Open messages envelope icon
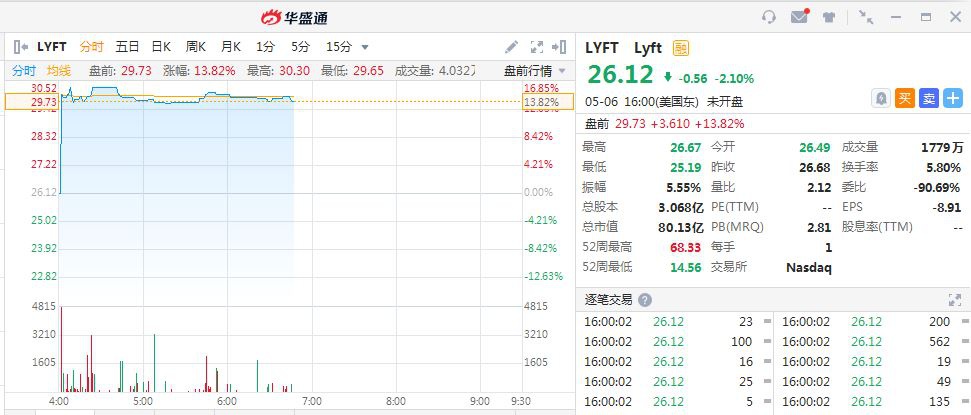This screenshot has width=971, height=415. click(x=800, y=17)
